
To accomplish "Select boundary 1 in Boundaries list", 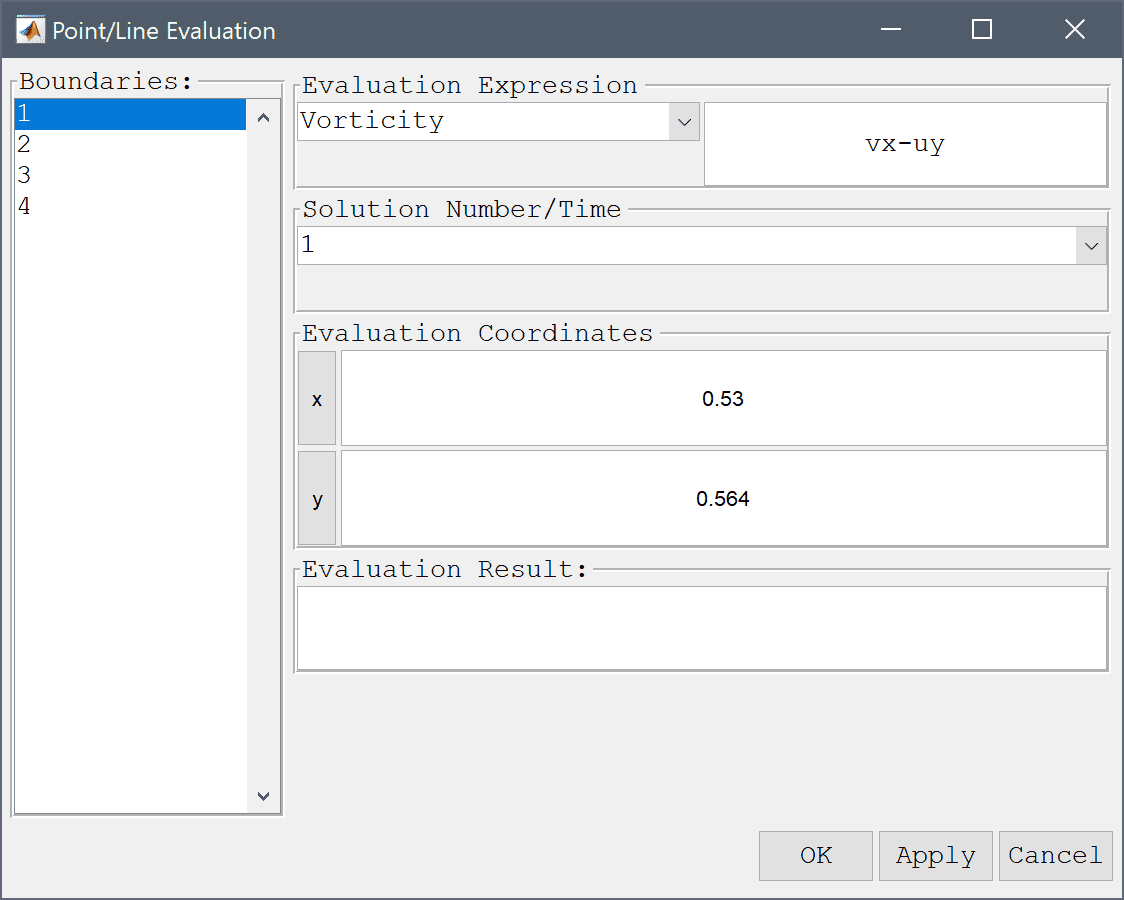I will 130,114.
